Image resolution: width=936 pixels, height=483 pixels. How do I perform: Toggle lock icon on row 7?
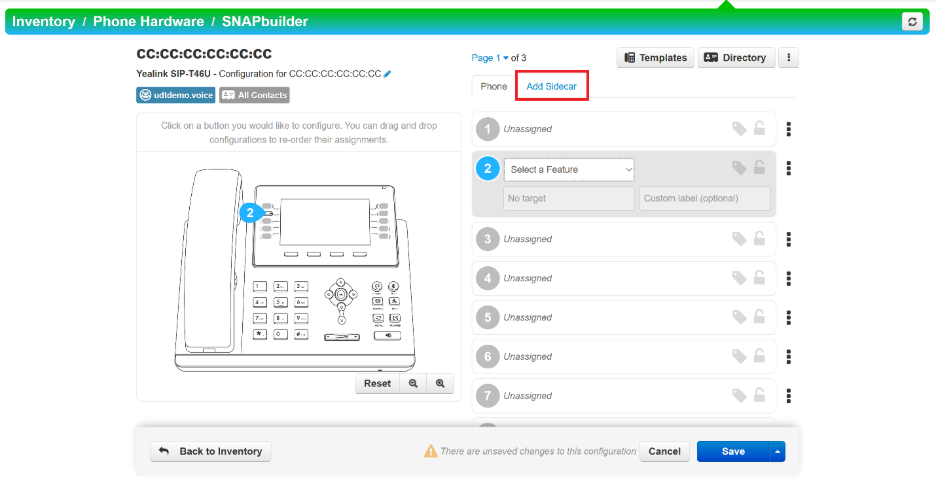(759, 395)
